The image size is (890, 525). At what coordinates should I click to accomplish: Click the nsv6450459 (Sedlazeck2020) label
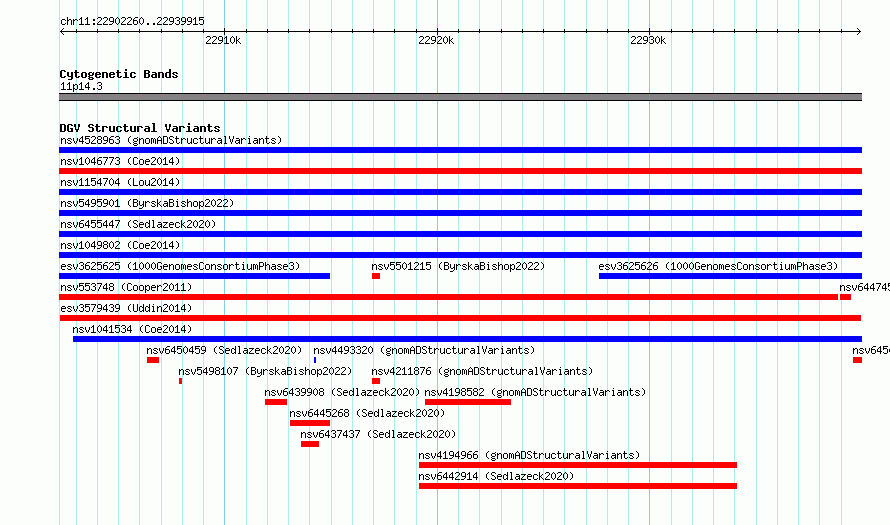(x=224, y=350)
